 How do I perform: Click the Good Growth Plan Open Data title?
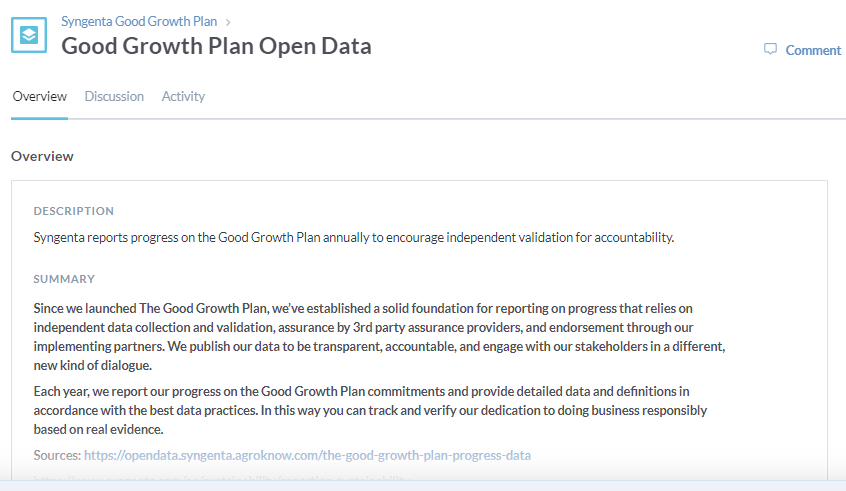[216, 46]
